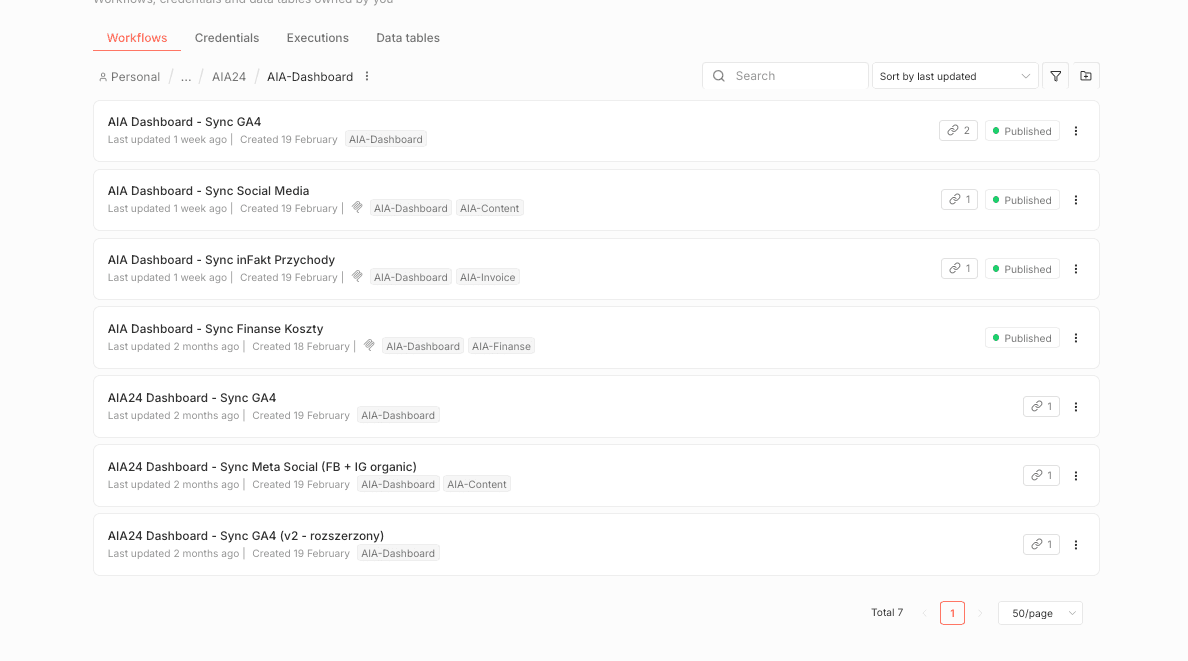
Task: Click the next page arrow
Action: (980, 613)
